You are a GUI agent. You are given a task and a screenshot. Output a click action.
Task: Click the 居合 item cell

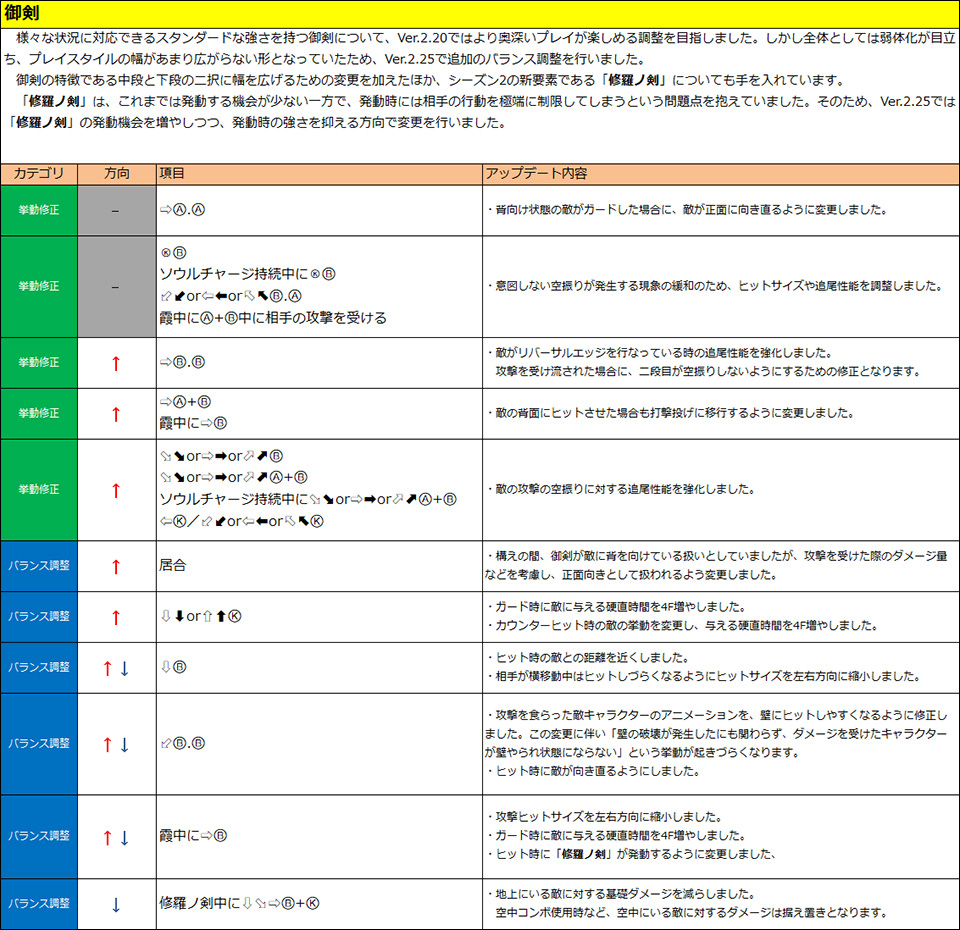pyautogui.click(x=173, y=566)
